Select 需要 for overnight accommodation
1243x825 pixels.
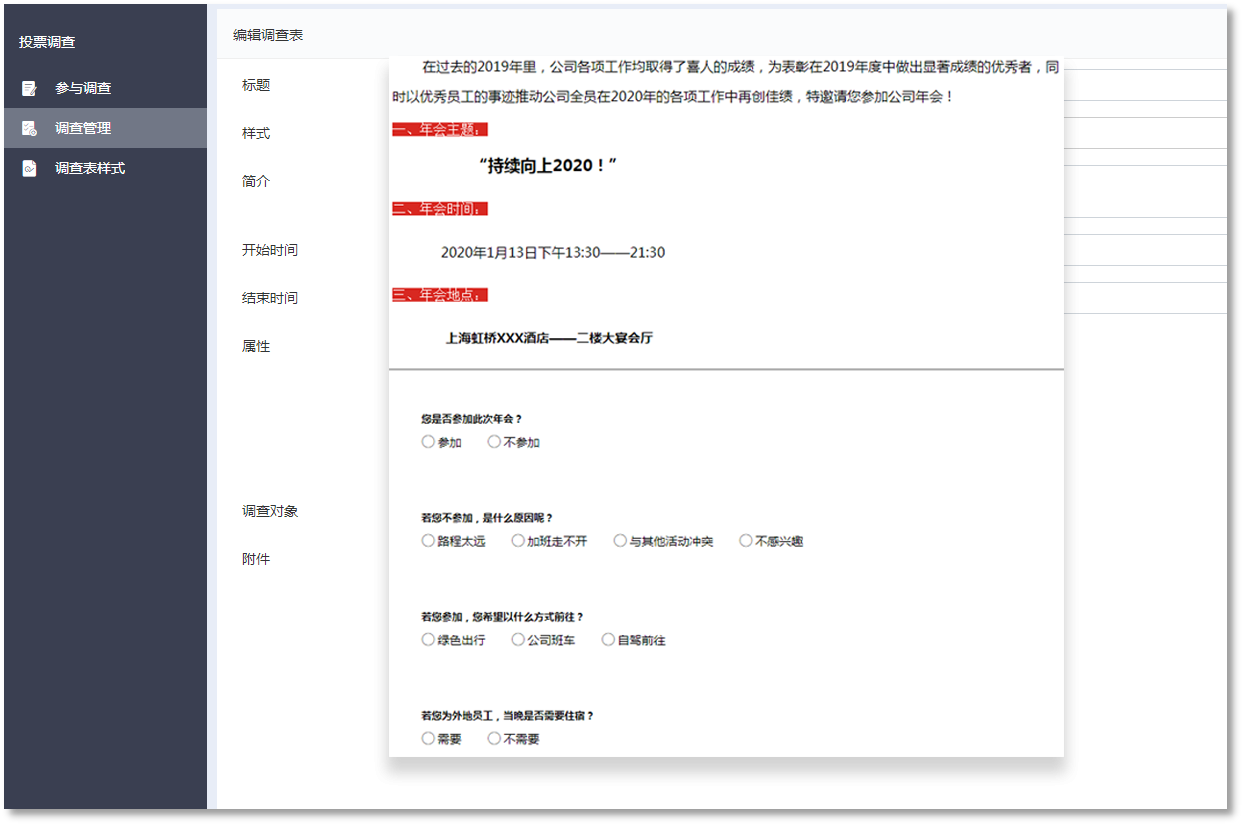pos(428,739)
